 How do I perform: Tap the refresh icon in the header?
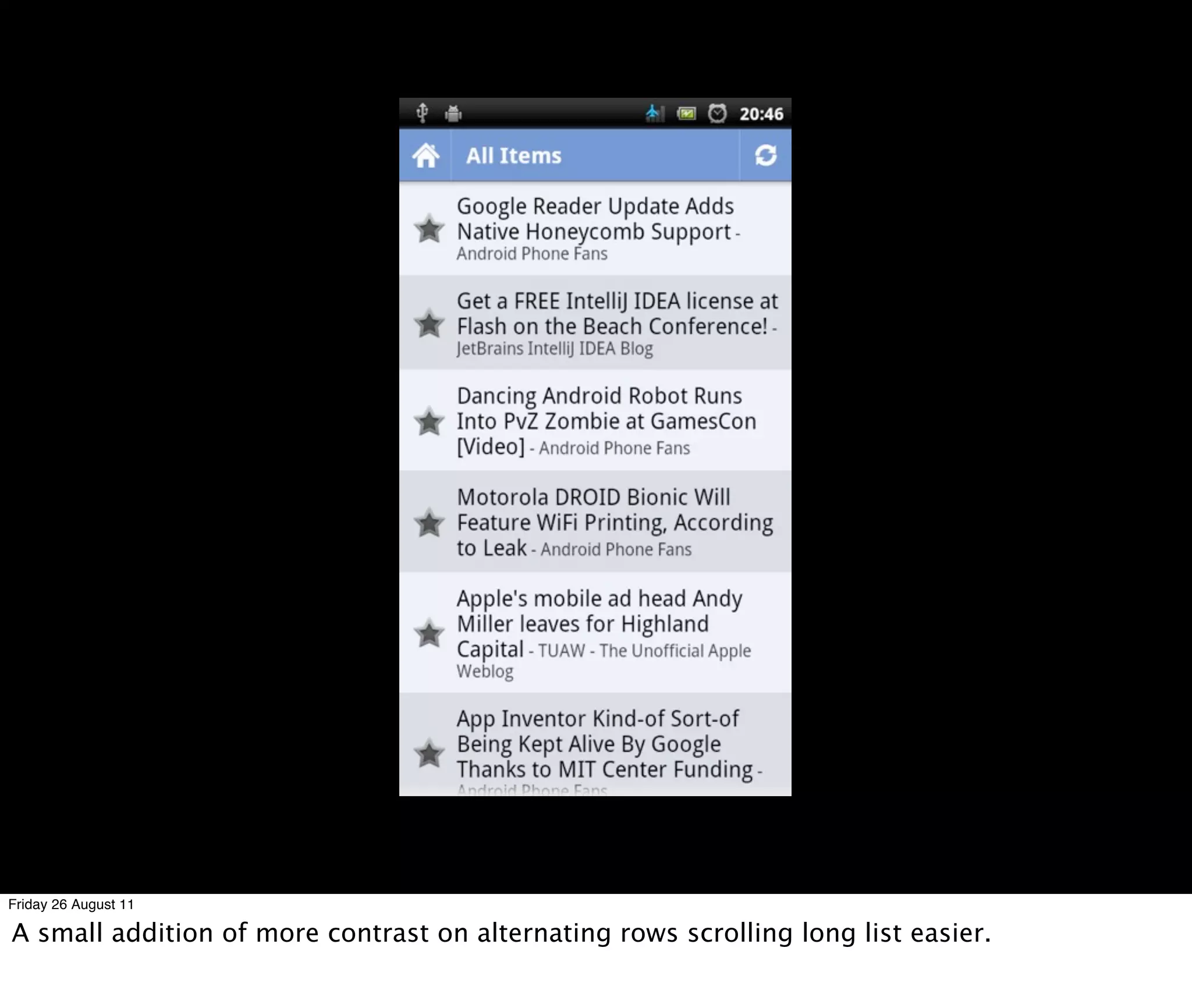[765, 155]
